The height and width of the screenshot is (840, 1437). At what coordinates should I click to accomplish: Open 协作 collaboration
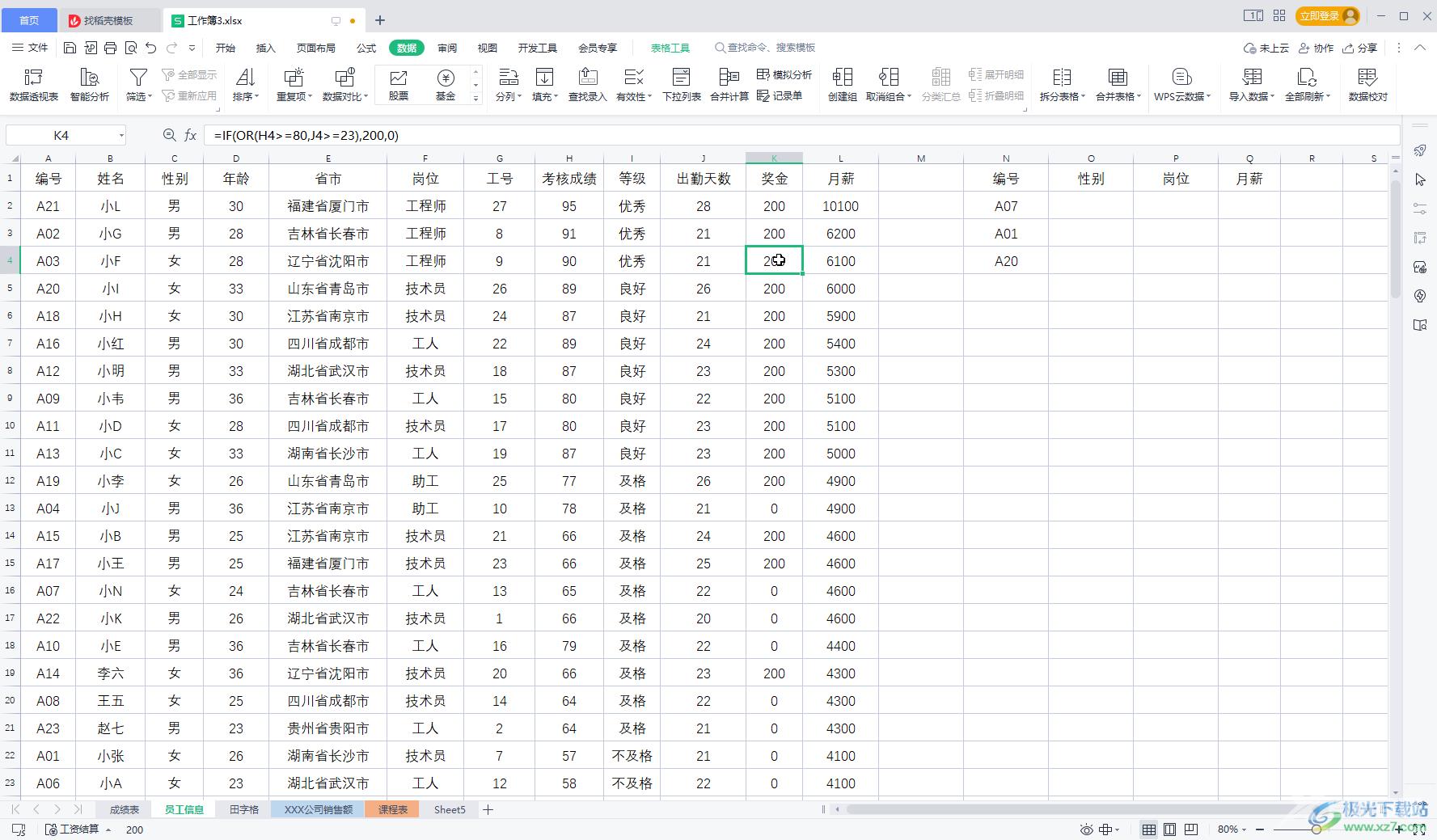[1316, 49]
